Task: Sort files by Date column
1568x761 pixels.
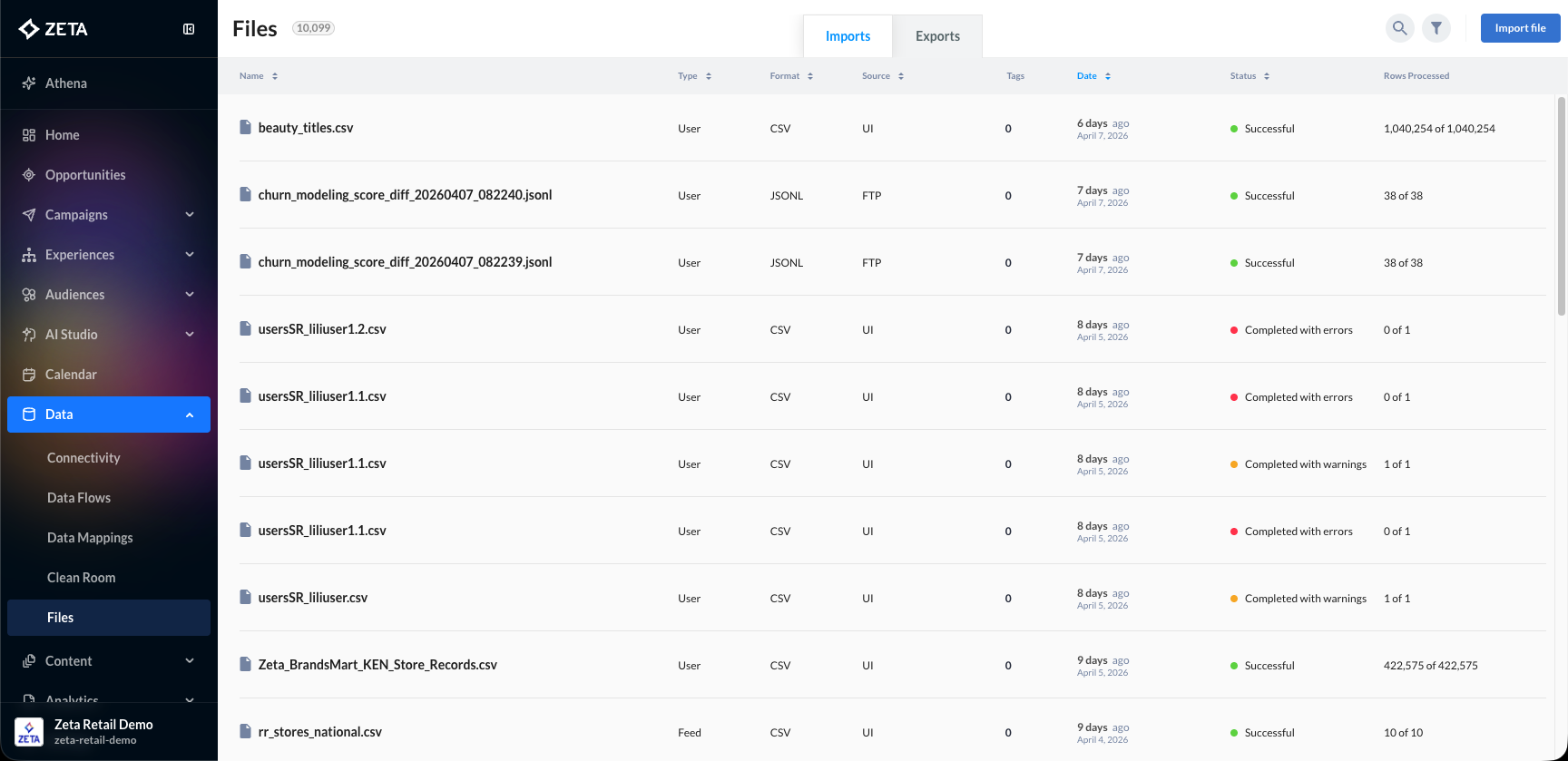Action: (x=1093, y=76)
